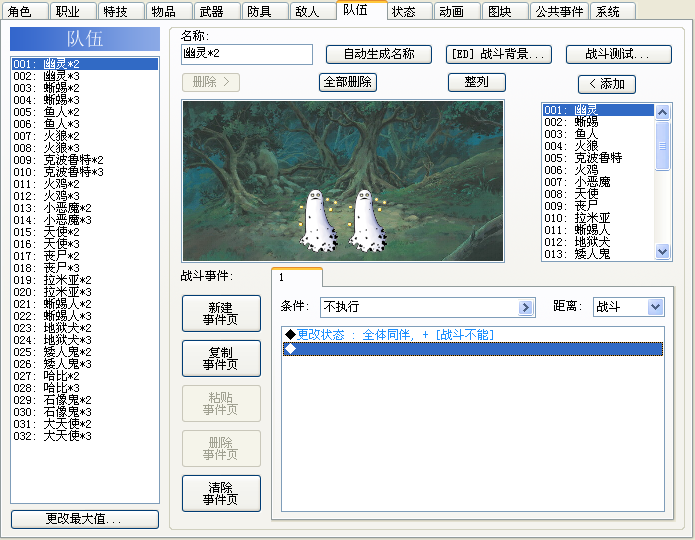Select the 更改状态 event command line
The height and width of the screenshot is (540, 695).
coord(473,335)
